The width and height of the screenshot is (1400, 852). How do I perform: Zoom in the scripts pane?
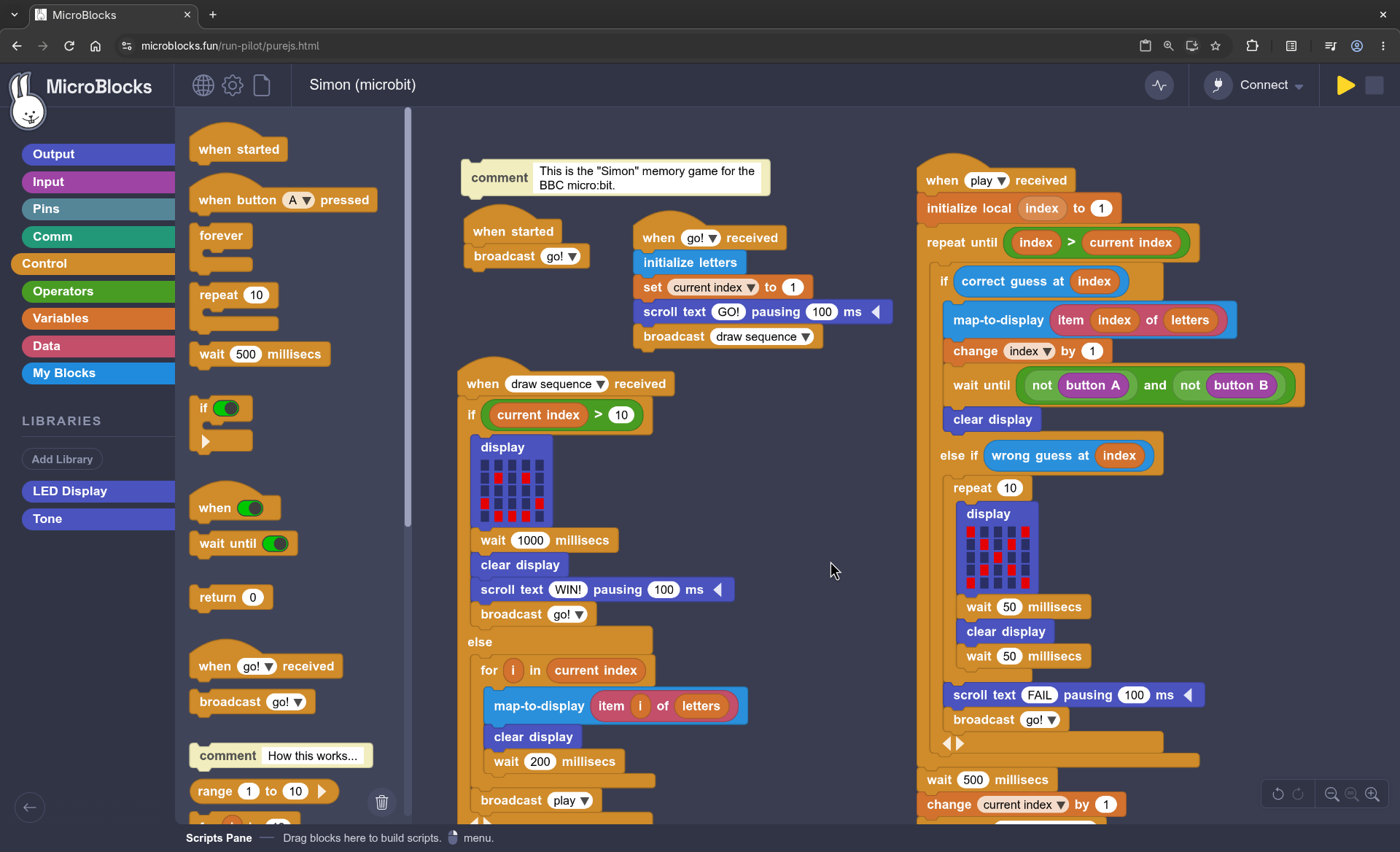(x=1372, y=794)
